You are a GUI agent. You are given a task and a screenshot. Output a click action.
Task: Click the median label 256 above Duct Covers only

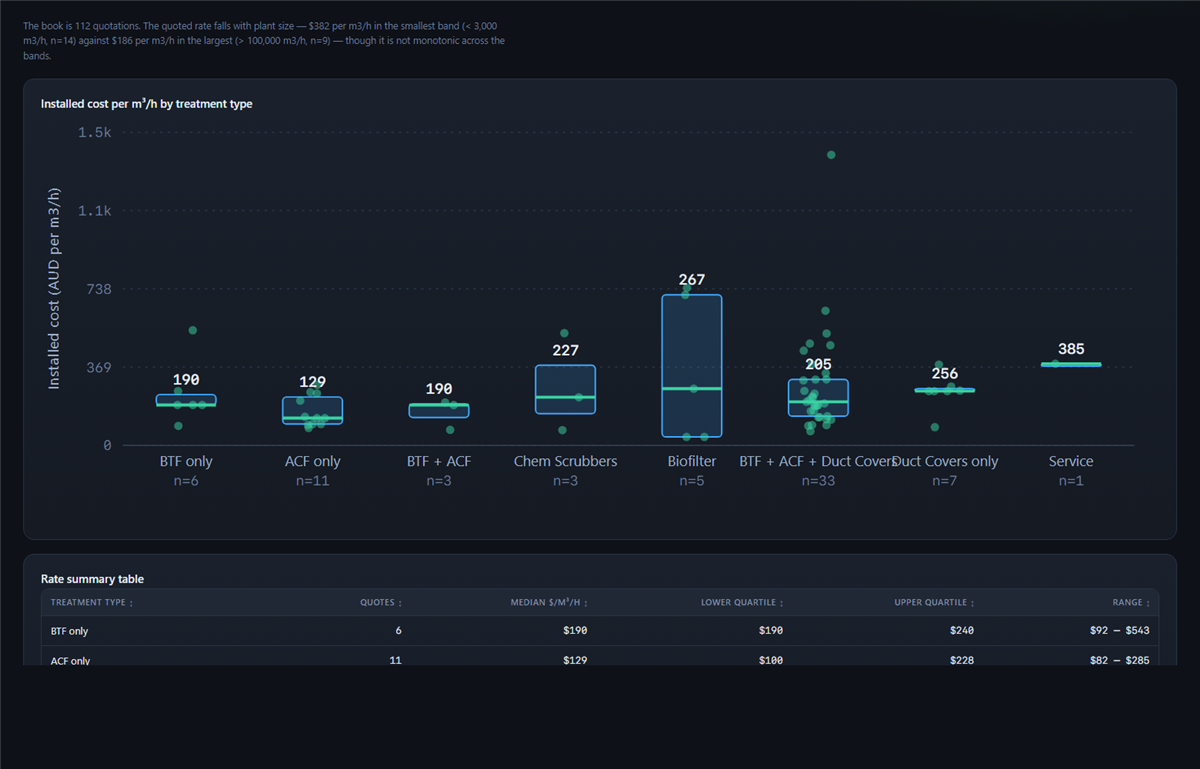[x=945, y=374]
